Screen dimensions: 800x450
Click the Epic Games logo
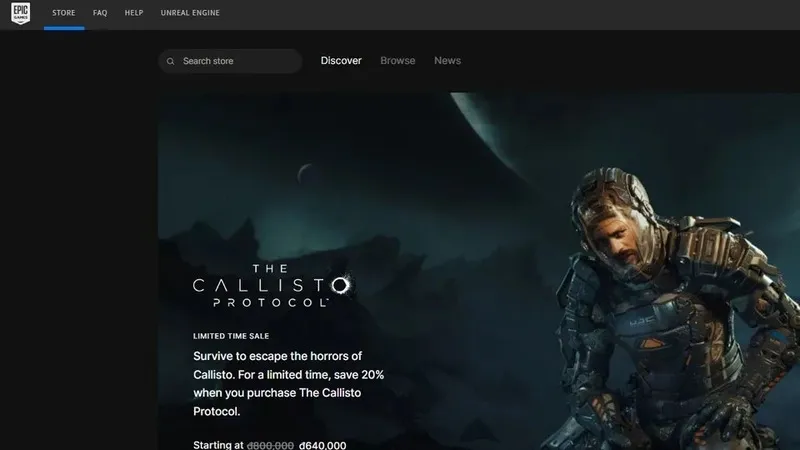[19, 13]
